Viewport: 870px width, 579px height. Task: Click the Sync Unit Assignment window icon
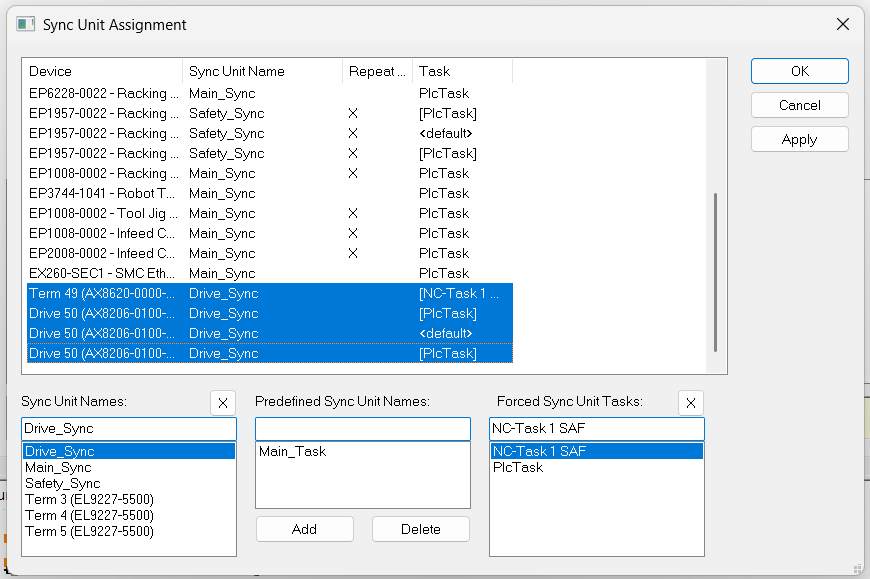(26, 24)
